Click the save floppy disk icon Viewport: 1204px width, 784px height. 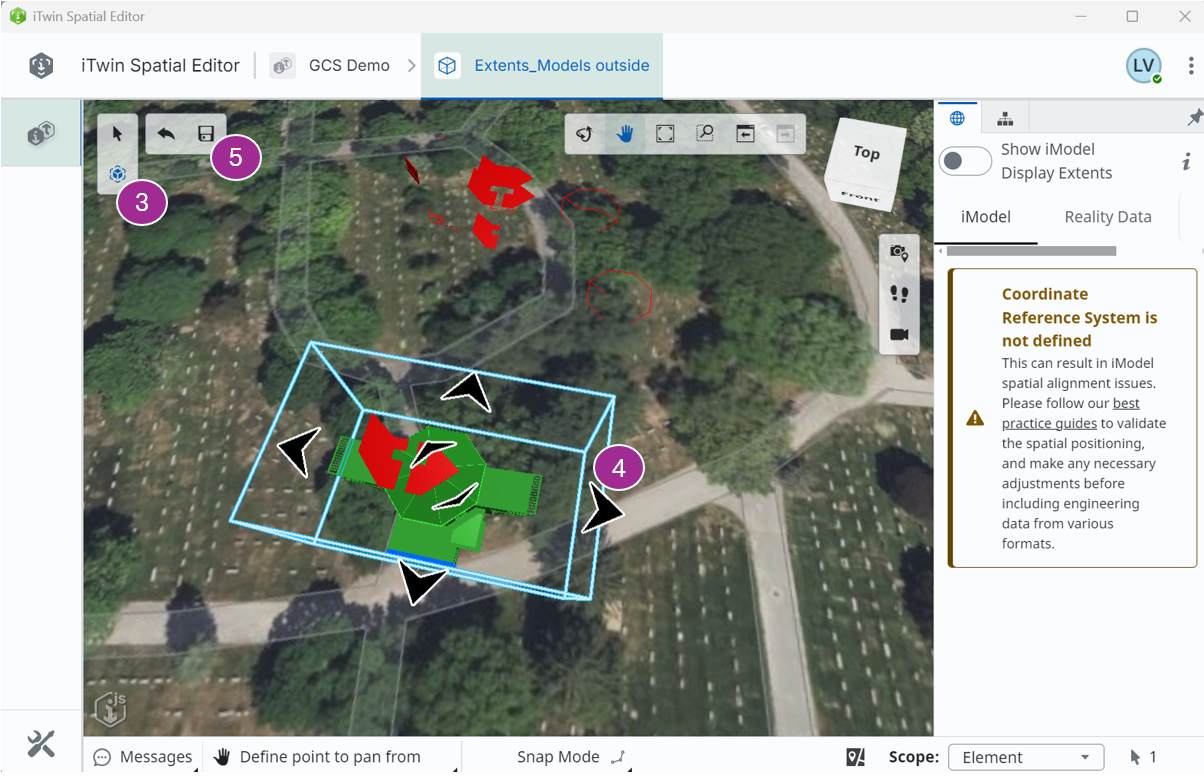point(206,134)
